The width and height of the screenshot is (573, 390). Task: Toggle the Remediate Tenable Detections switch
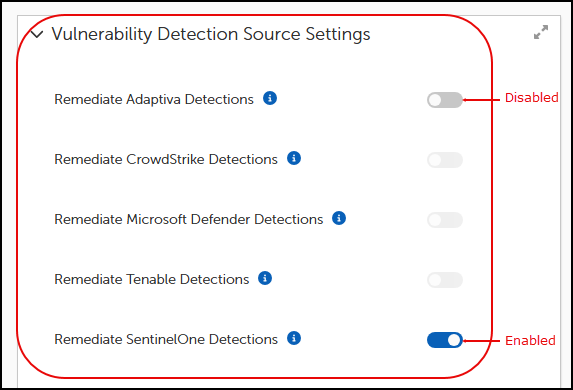pyautogui.click(x=445, y=280)
